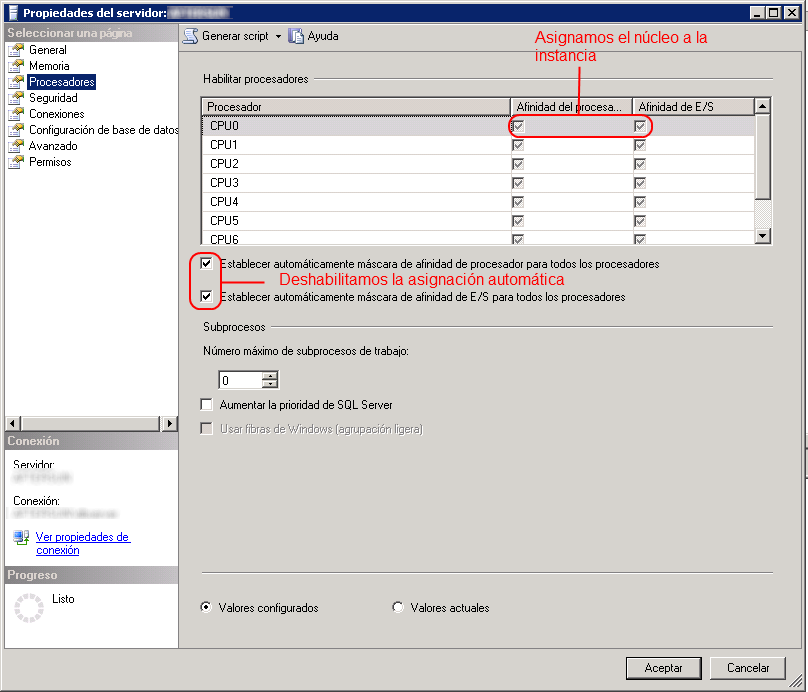The image size is (808, 692).
Task: Select the Seguridad page icon
Action: [16, 98]
